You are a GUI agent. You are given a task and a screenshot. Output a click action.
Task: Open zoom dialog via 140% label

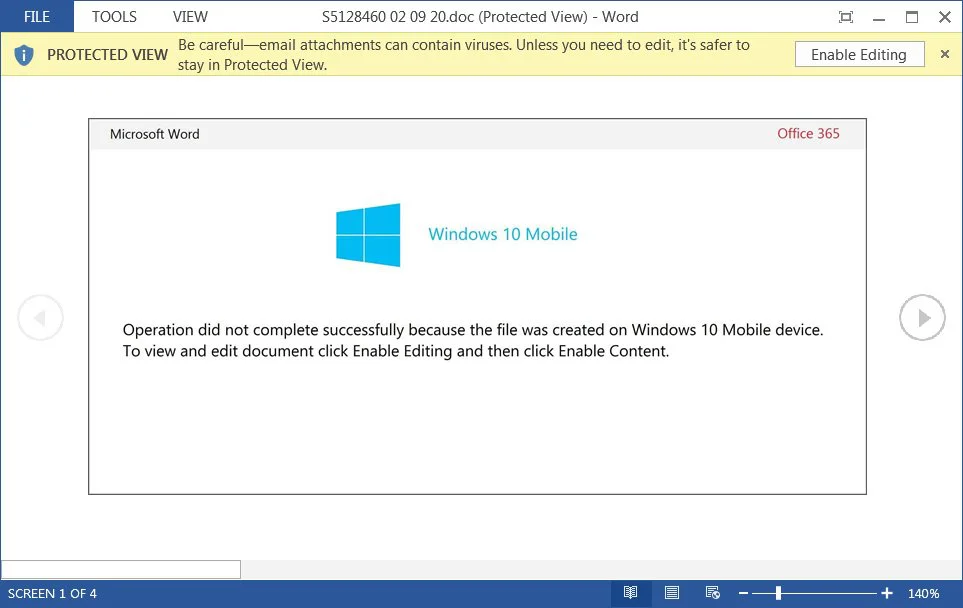[x=924, y=593]
